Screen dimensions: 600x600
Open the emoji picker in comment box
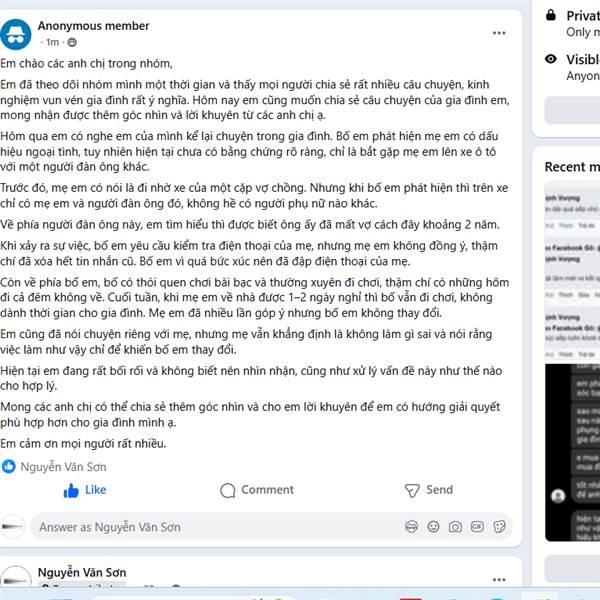click(433, 527)
